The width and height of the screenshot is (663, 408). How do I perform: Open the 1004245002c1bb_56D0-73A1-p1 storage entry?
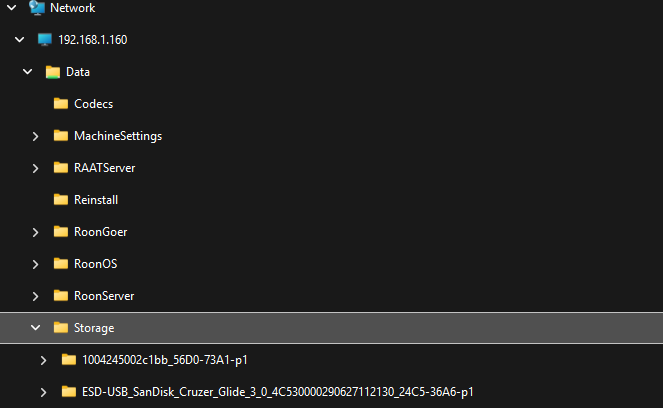165,360
